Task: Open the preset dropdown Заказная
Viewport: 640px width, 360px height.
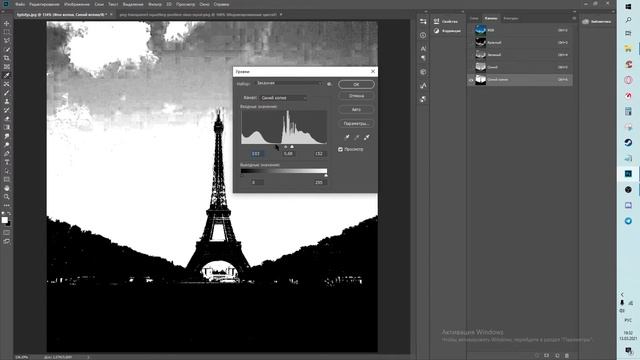Action: [288, 83]
